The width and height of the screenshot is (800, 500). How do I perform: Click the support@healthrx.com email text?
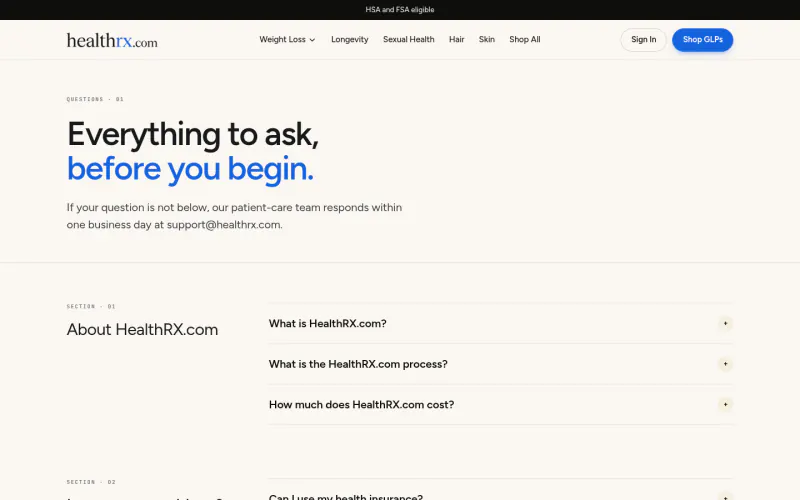pos(223,224)
